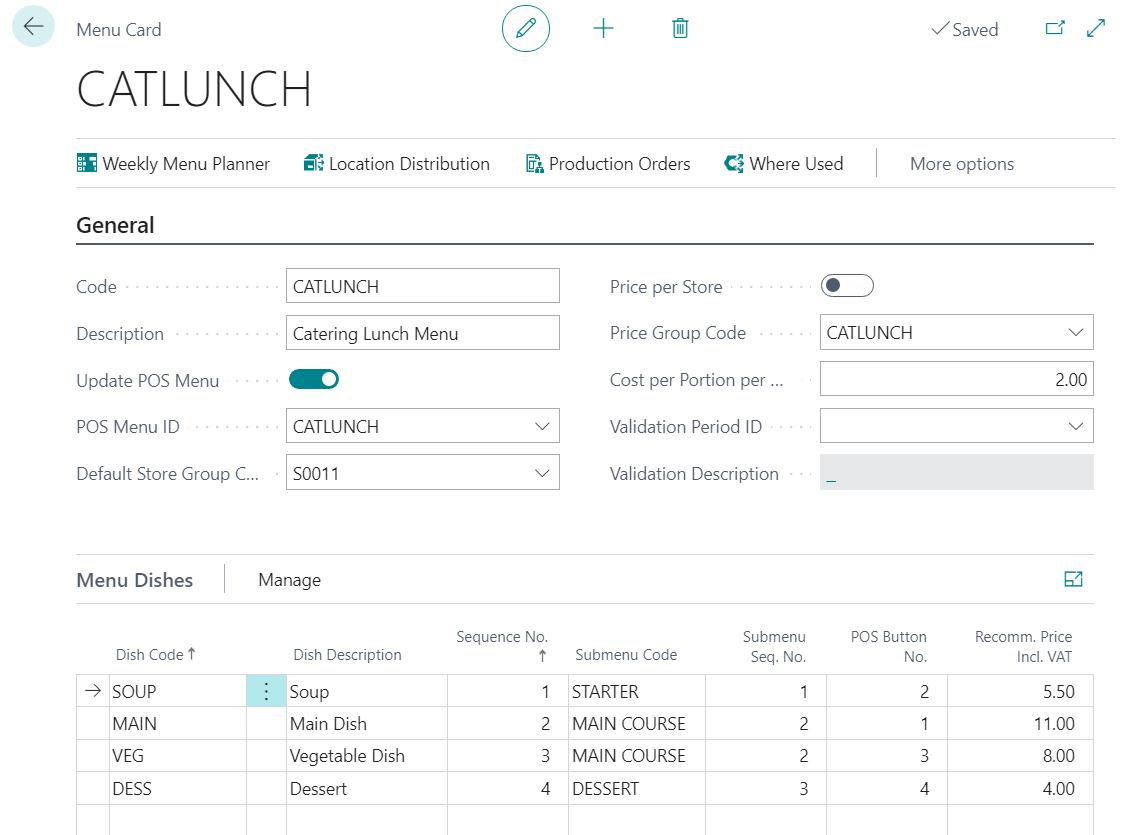Image resolution: width=1122 pixels, height=835 pixels.
Task: Click the Recomm. Price Incl. VAT header
Action: [1023, 646]
